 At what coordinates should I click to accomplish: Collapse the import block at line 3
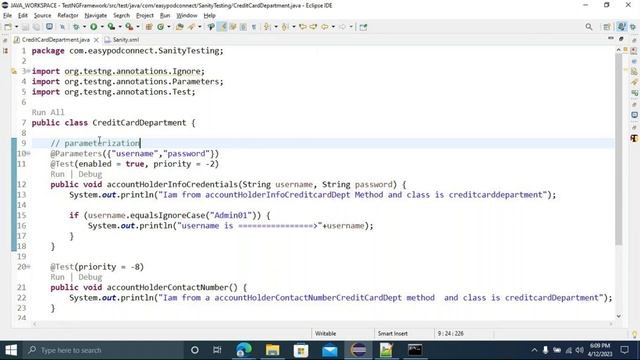point(28,71)
